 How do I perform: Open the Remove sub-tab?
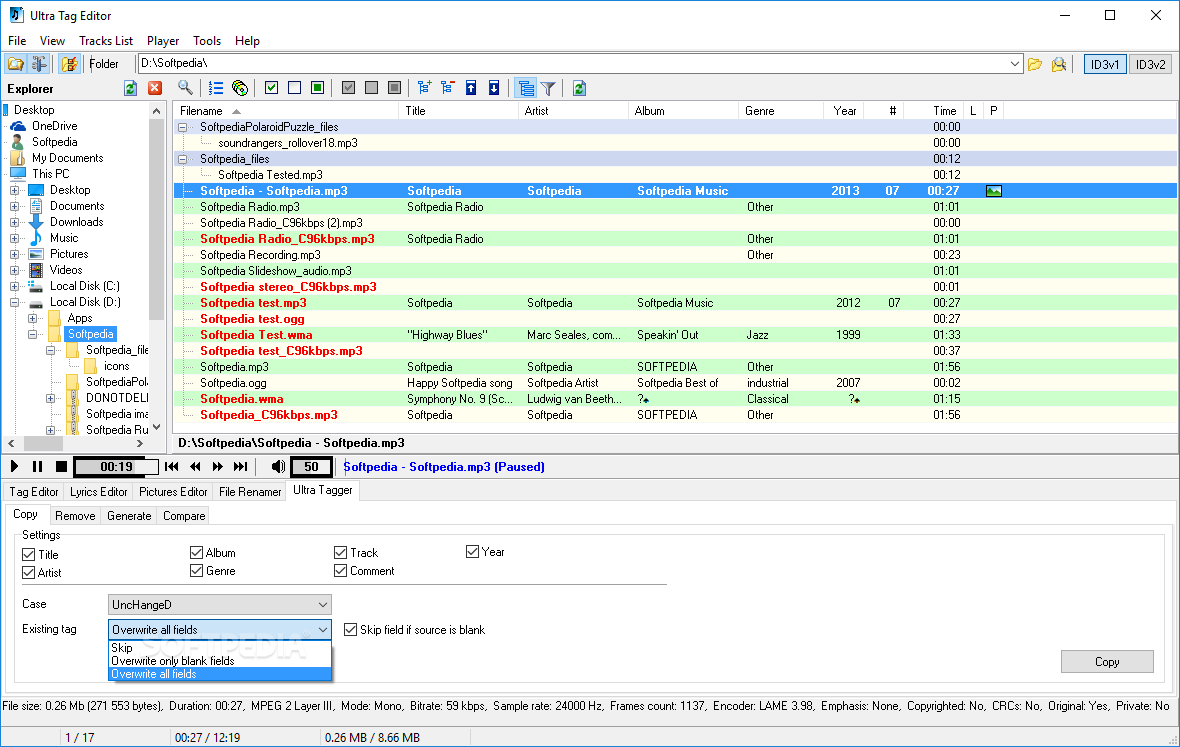[x=75, y=516]
